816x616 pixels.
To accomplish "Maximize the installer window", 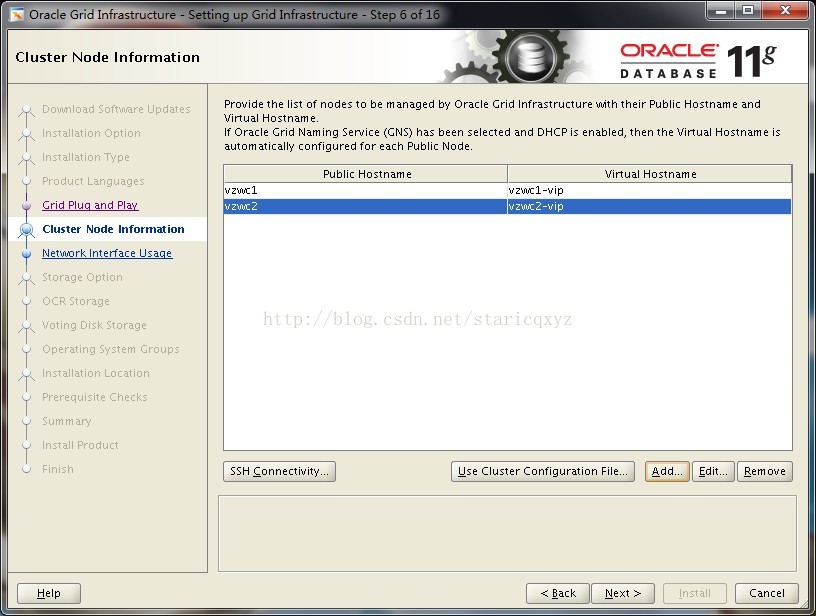I will pos(748,10).
